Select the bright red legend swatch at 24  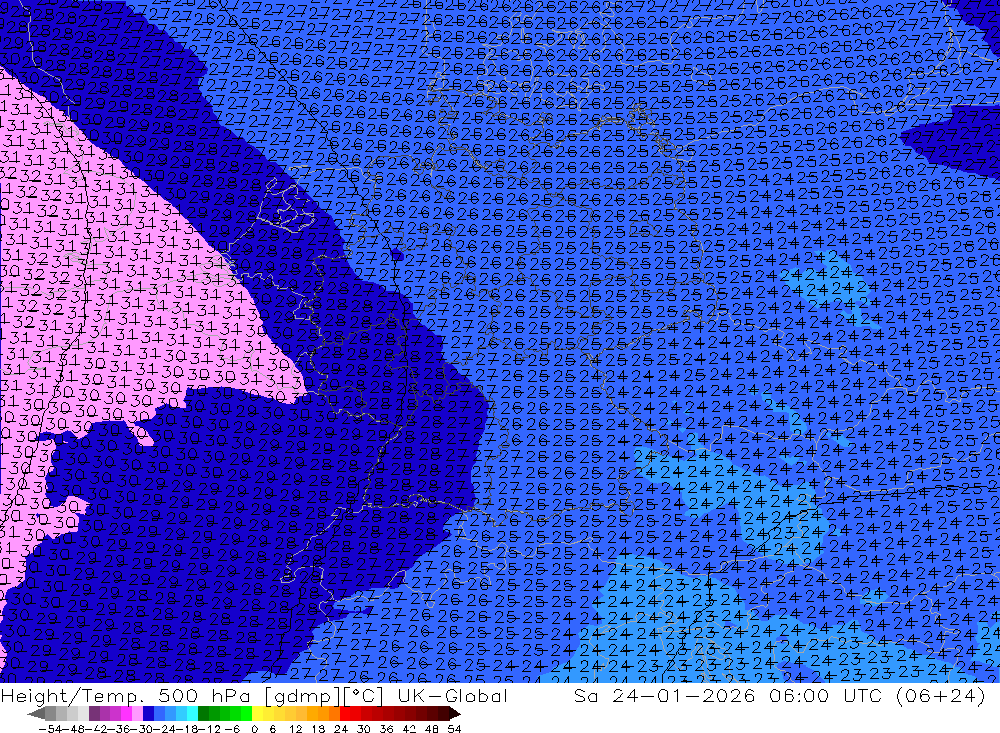click(345, 713)
